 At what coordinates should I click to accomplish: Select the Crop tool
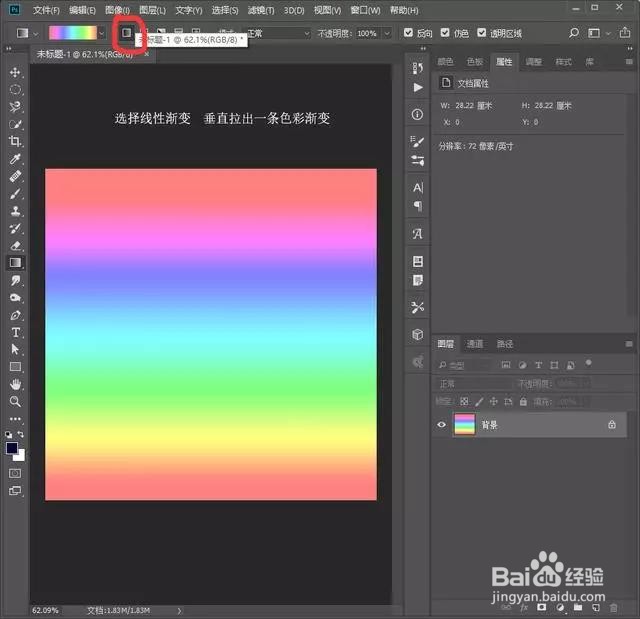pyautogui.click(x=15, y=141)
